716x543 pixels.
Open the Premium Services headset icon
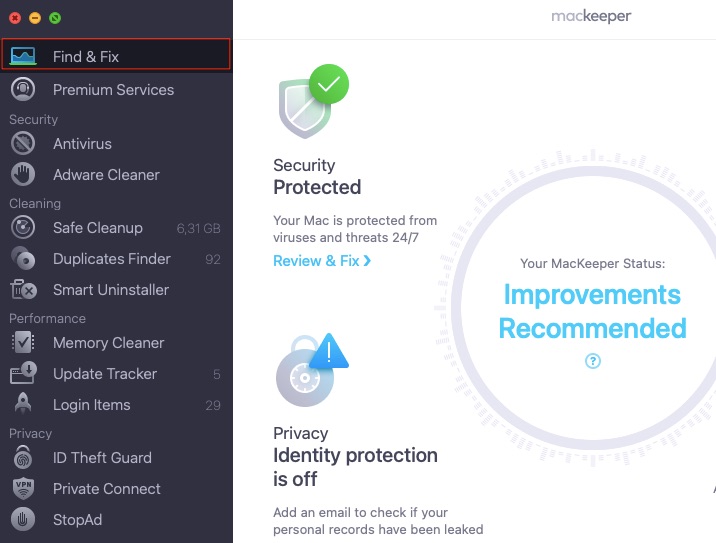[23, 89]
